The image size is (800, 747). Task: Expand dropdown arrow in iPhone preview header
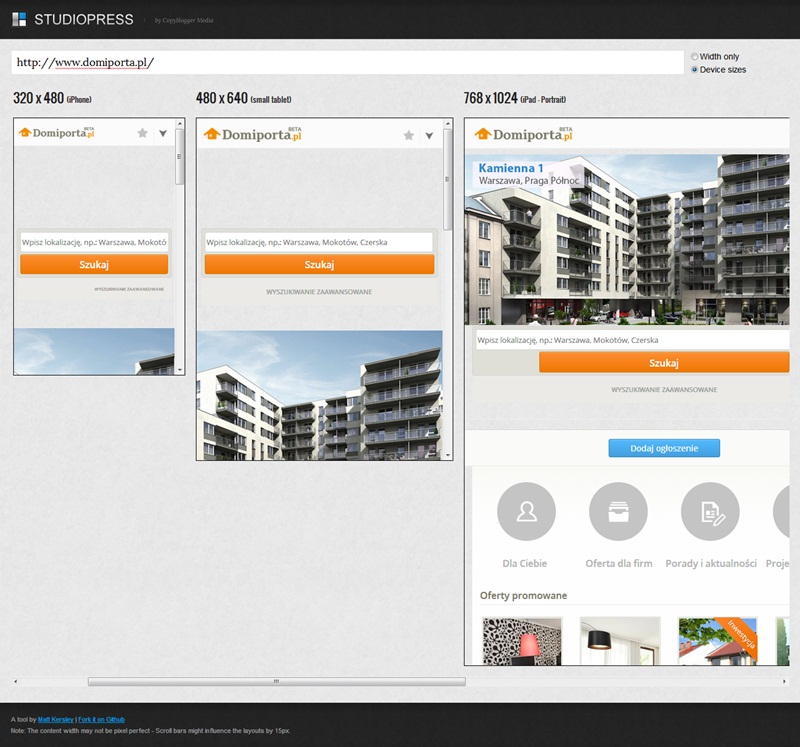point(163,133)
